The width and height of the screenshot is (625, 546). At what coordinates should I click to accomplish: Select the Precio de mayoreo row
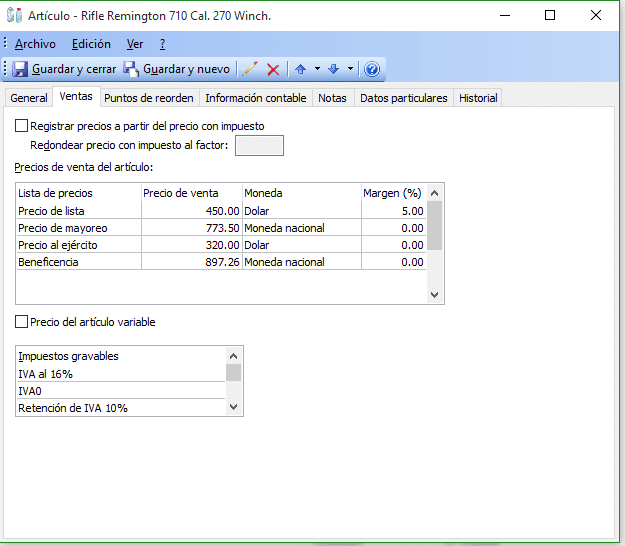click(x=221, y=228)
